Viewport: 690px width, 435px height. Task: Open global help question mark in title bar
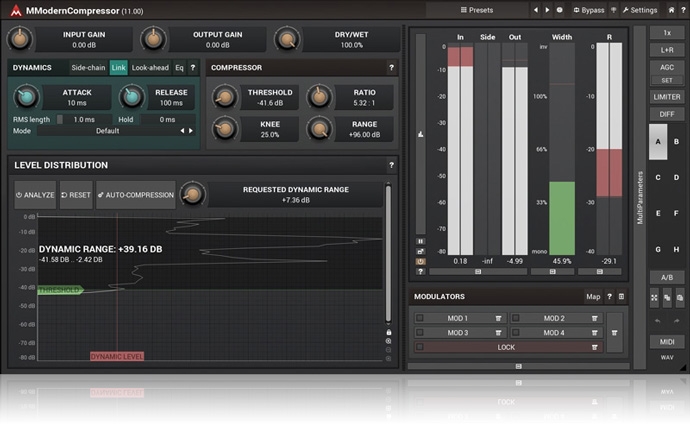click(683, 10)
